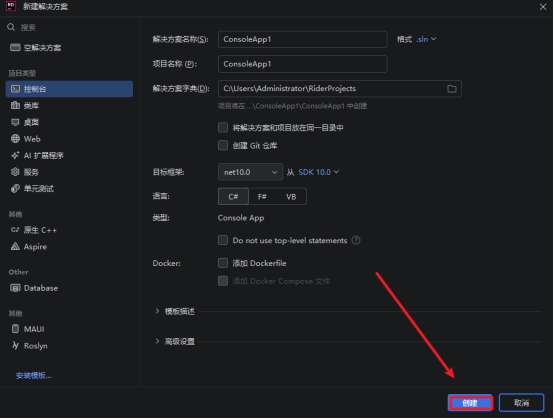Check put solution and project in same directory
The height and width of the screenshot is (419, 554).
[223, 127]
